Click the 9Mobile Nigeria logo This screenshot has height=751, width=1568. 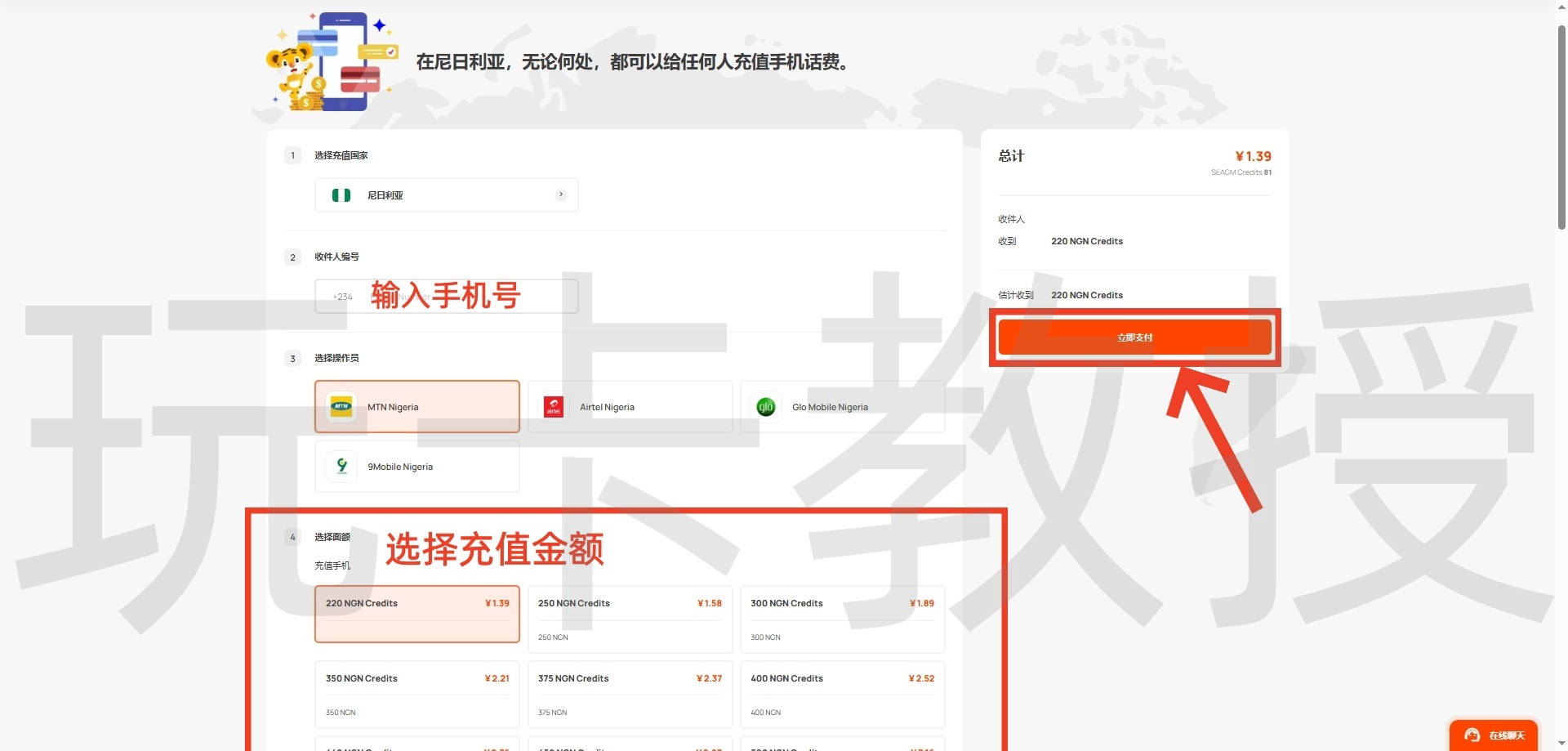click(x=341, y=466)
